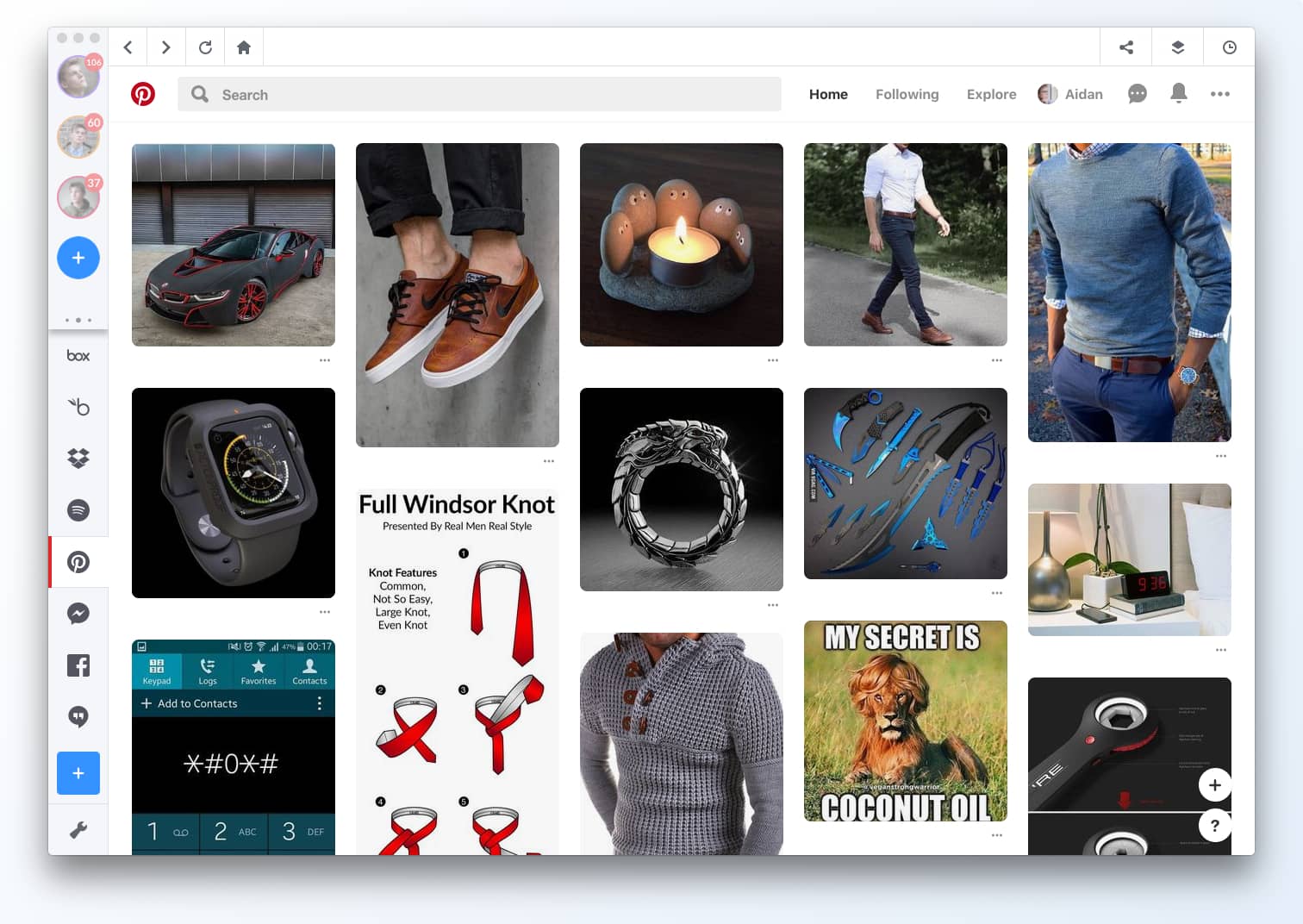The image size is (1303, 924).
Task: Open the white shirt man walking pin
Action: click(906, 245)
